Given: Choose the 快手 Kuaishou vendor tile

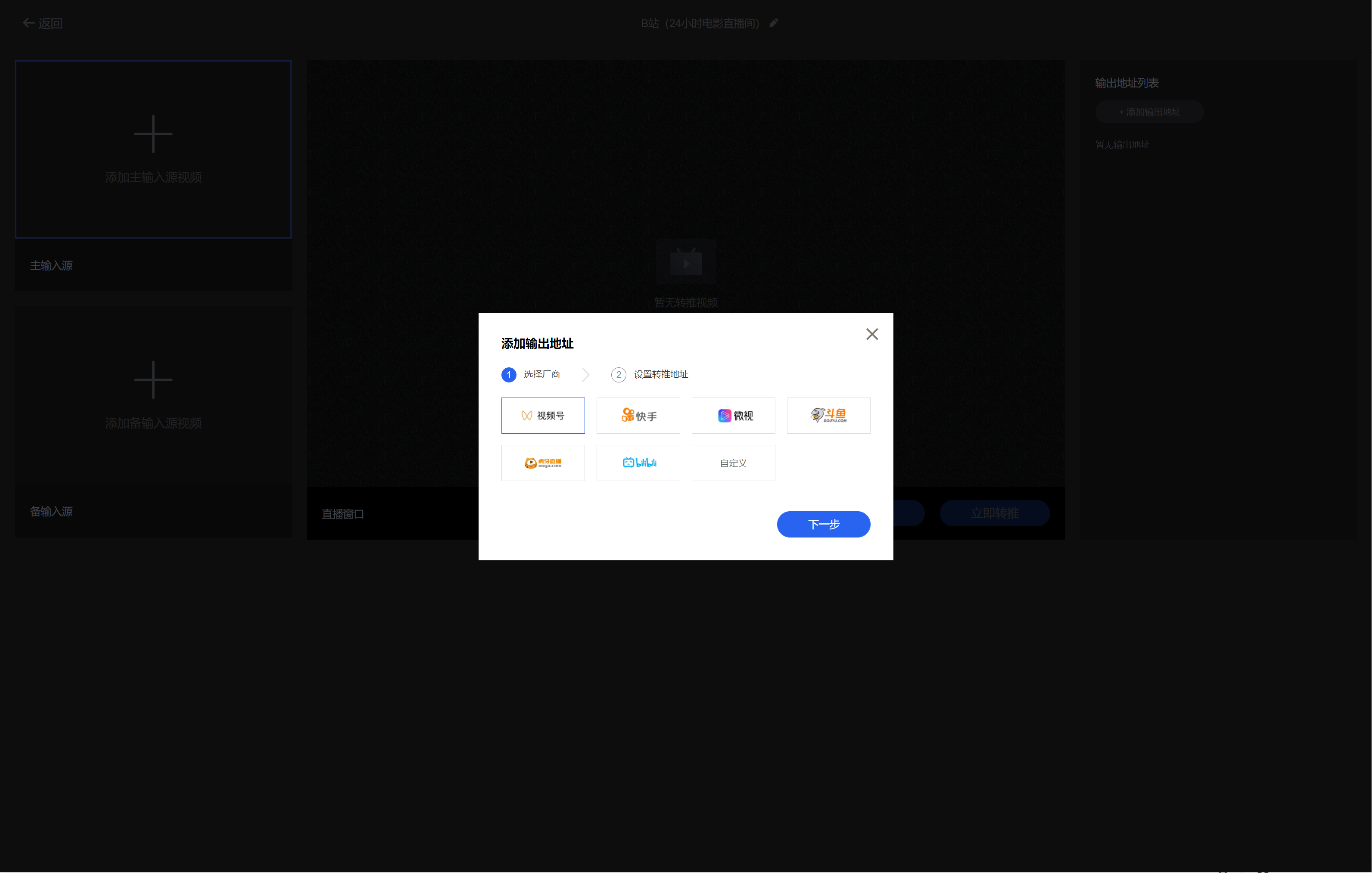Looking at the screenshot, I should [638, 416].
